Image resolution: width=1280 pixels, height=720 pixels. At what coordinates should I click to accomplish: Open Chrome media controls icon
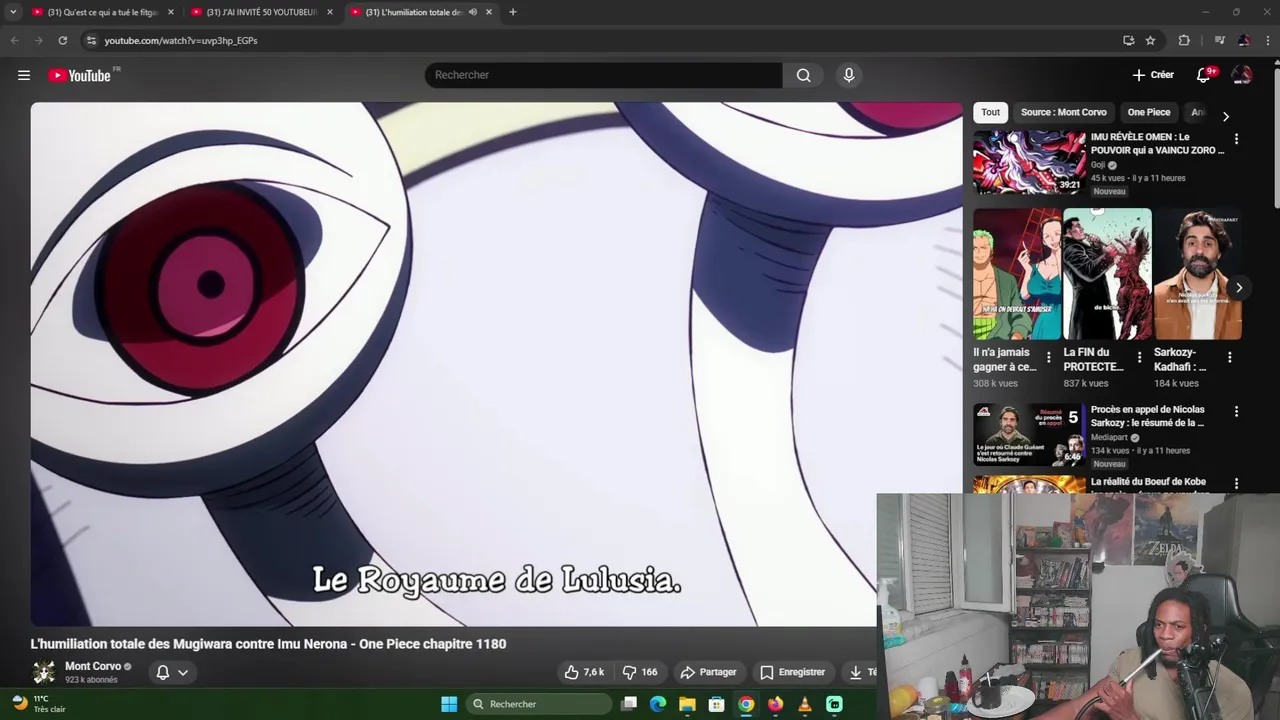[1219, 40]
